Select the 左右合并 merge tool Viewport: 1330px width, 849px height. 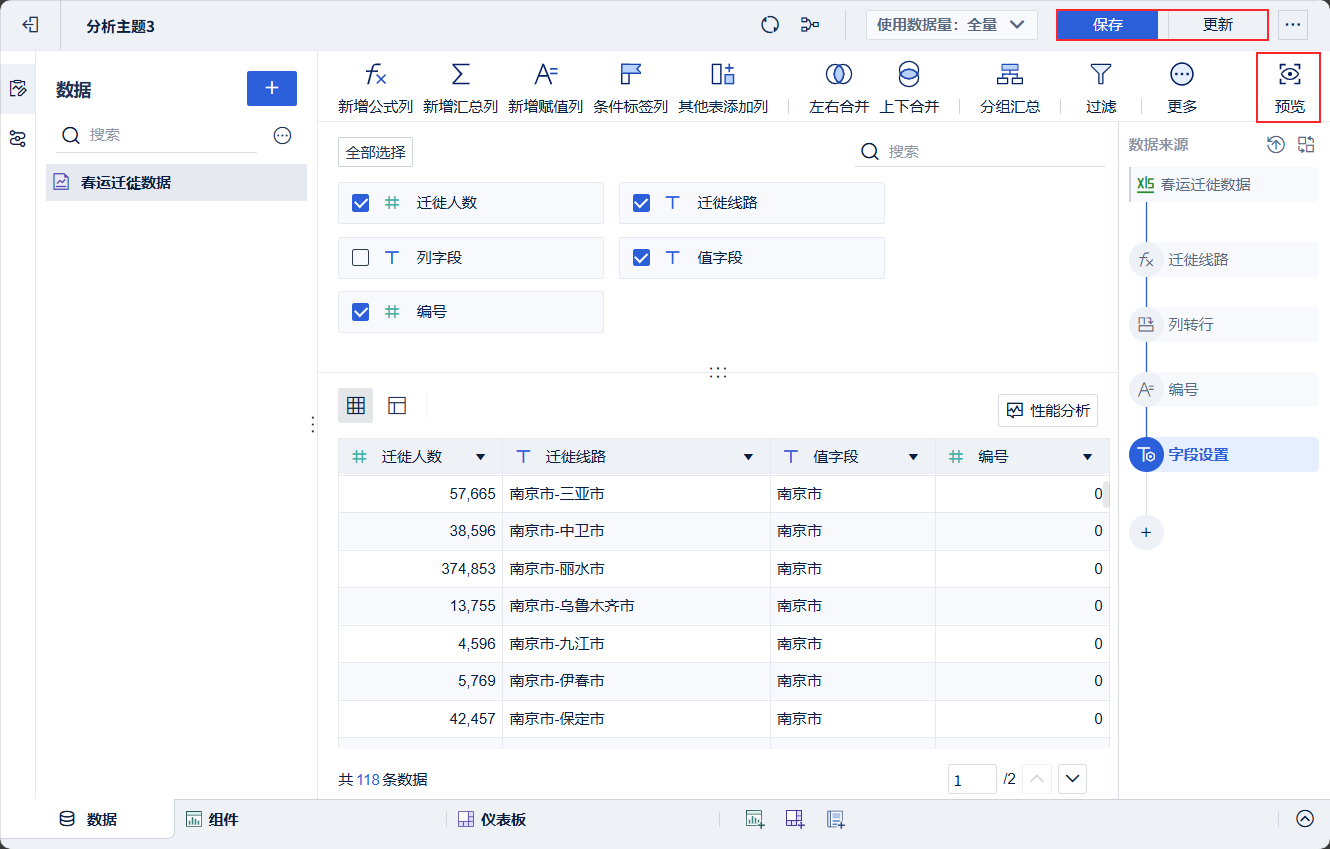point(838,75)
